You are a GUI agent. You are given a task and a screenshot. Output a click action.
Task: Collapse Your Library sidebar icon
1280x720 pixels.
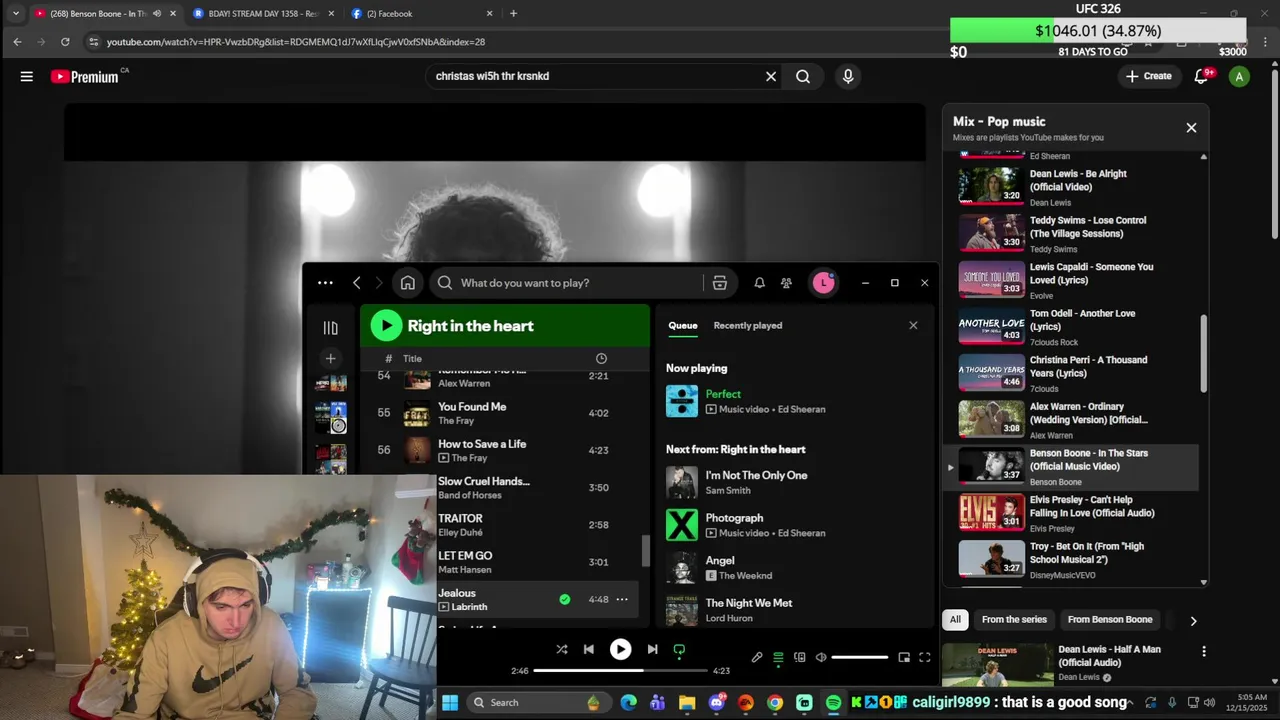point(330,328)
